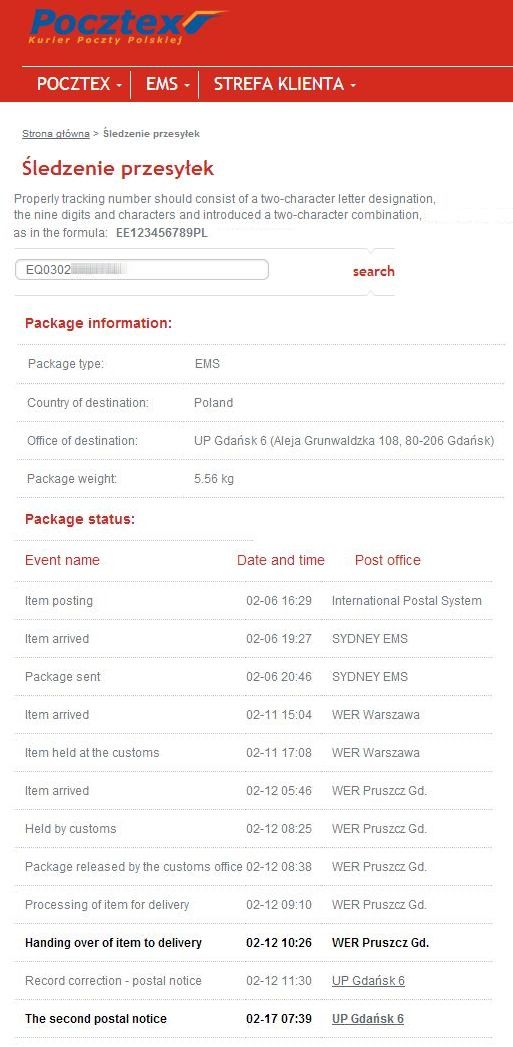Image resolution: width=513 pixels, height=1047 pixels.
Task: Click the Śledzenie przesyłek page heading
Action: [x=118, y=168]
